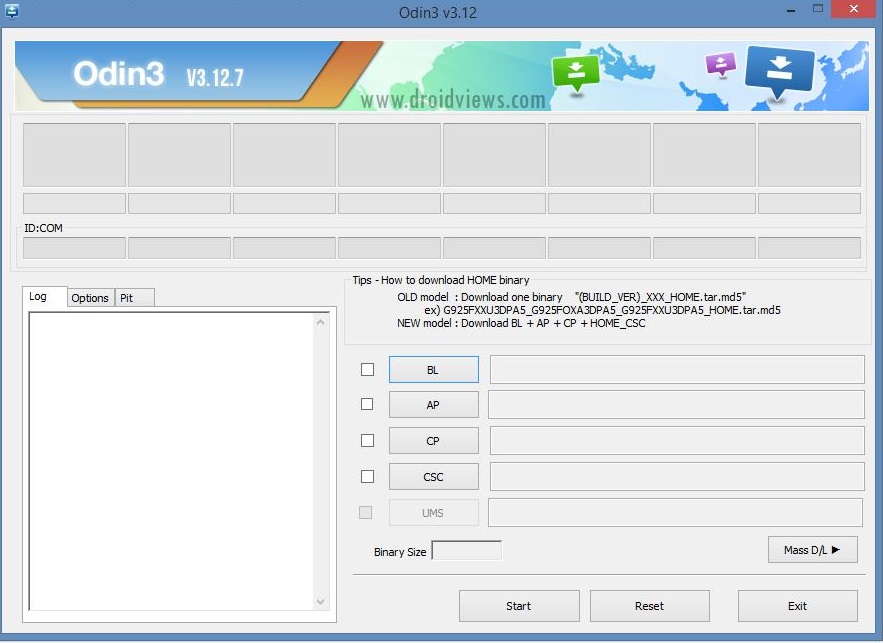
Task: Open the Options tab
Action: [90, 298]
